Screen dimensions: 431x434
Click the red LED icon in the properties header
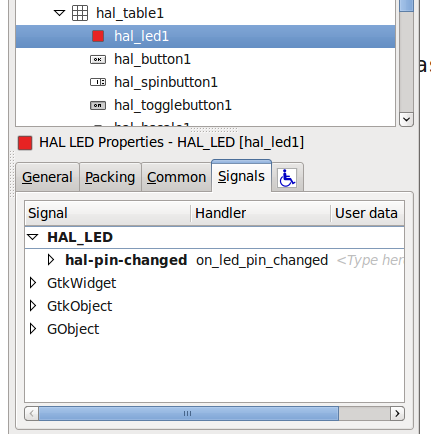point(25,143)
